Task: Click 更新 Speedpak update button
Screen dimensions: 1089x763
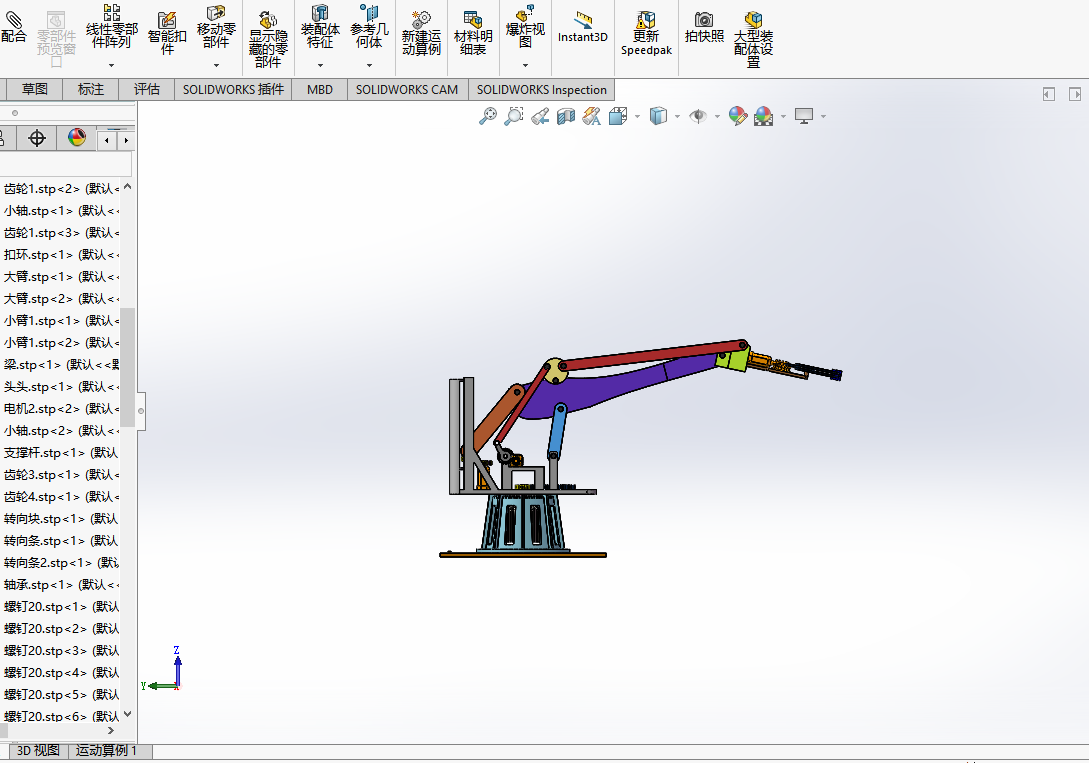Action: (x=646, y=33)
